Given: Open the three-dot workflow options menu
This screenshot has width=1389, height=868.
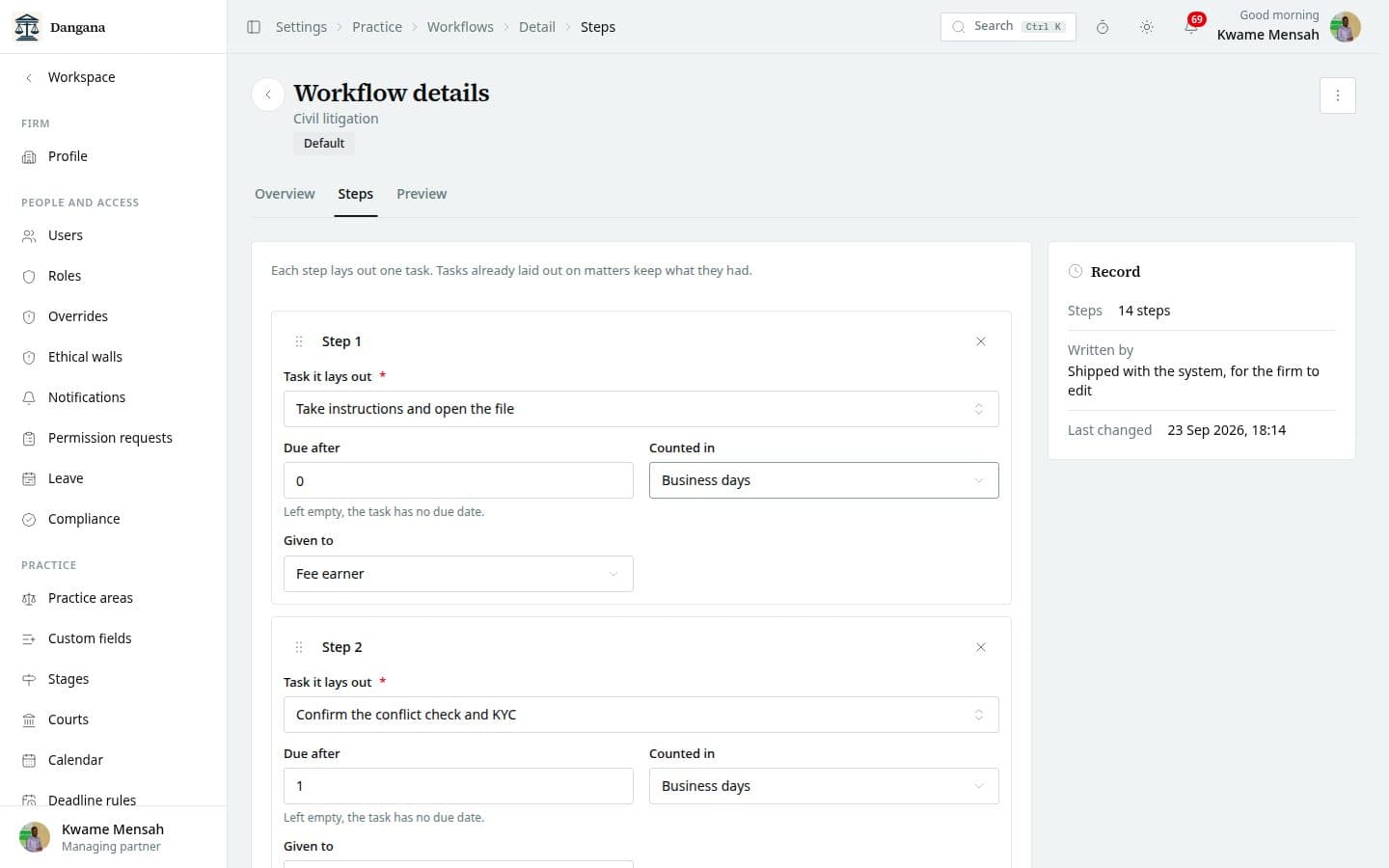Looking at the screenshot, I should 1338,95.
